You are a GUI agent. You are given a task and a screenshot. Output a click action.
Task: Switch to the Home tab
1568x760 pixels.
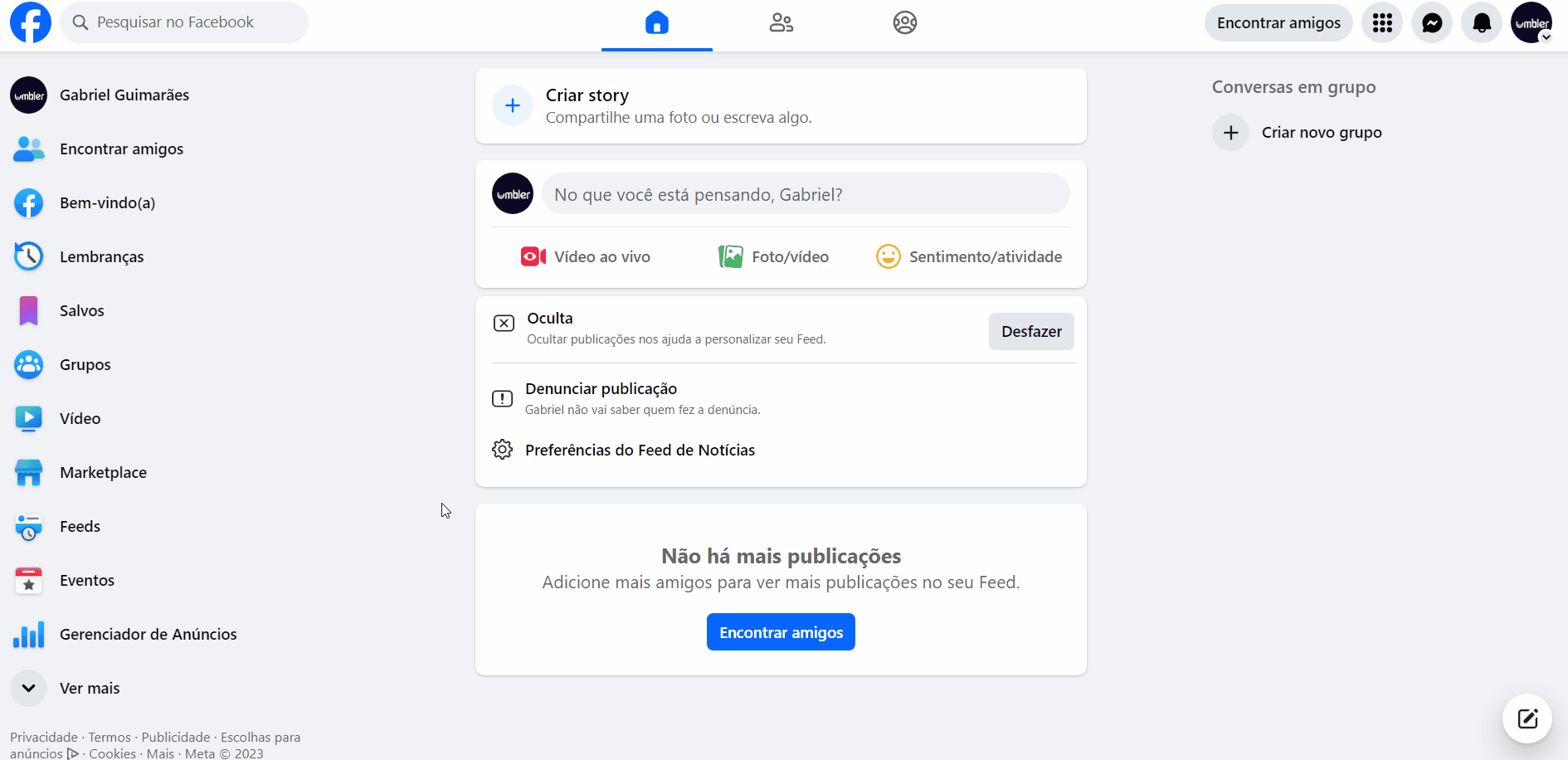pyautogui.click(x=656, y=23)
